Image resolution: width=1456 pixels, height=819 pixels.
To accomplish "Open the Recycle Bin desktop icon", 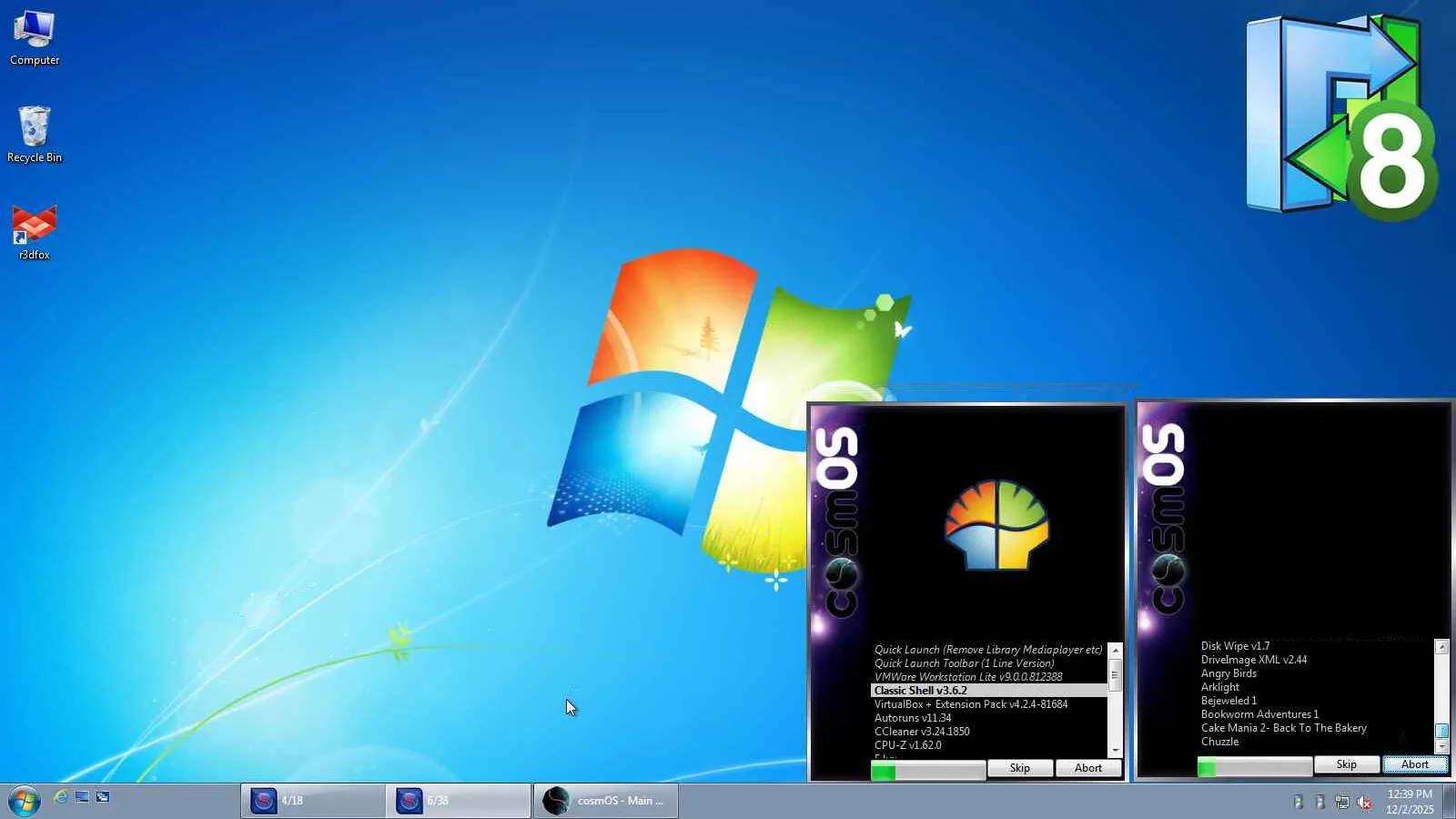I will (x=35, y=135).
